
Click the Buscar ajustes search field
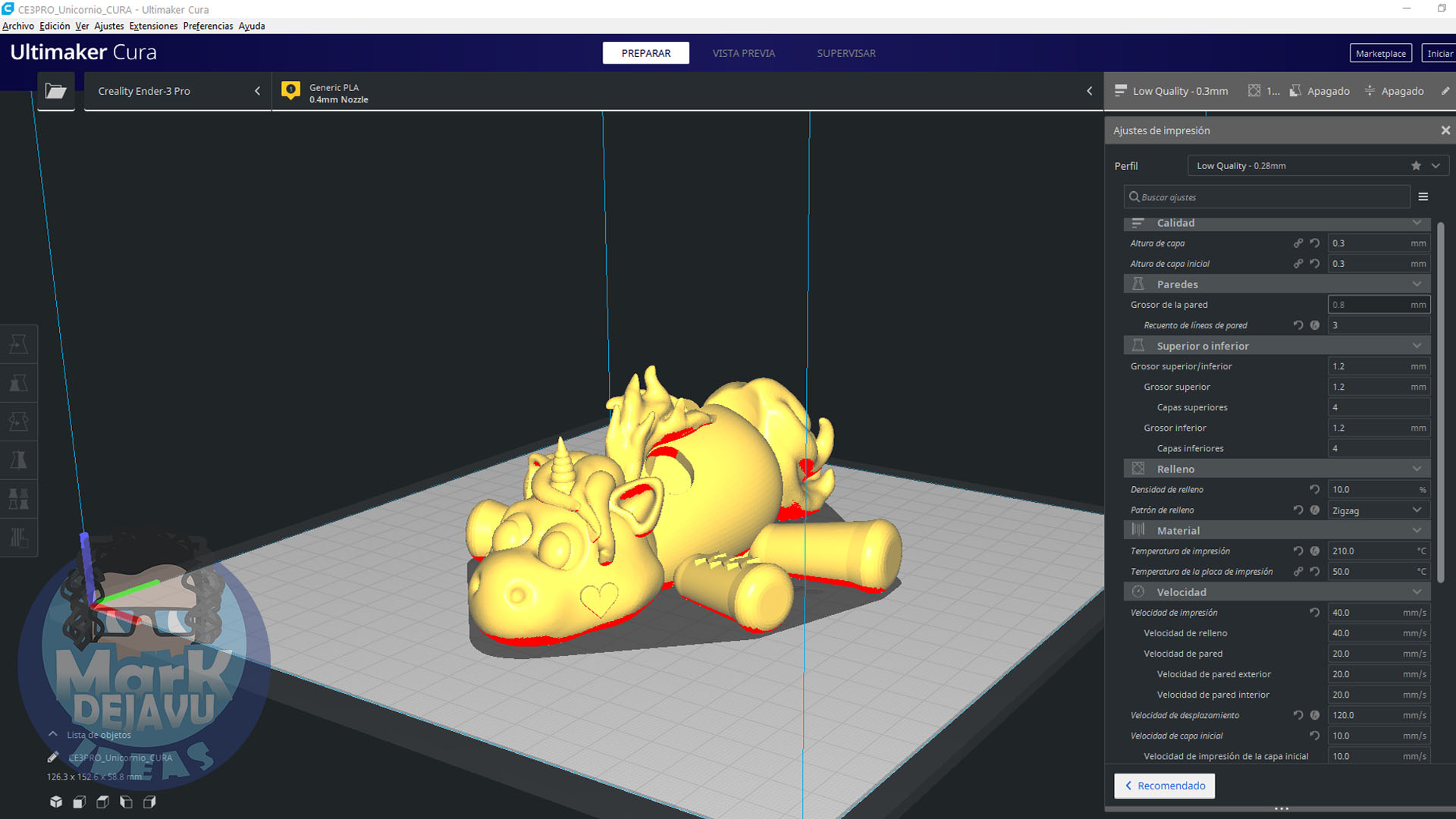[x=1266, y=197]
